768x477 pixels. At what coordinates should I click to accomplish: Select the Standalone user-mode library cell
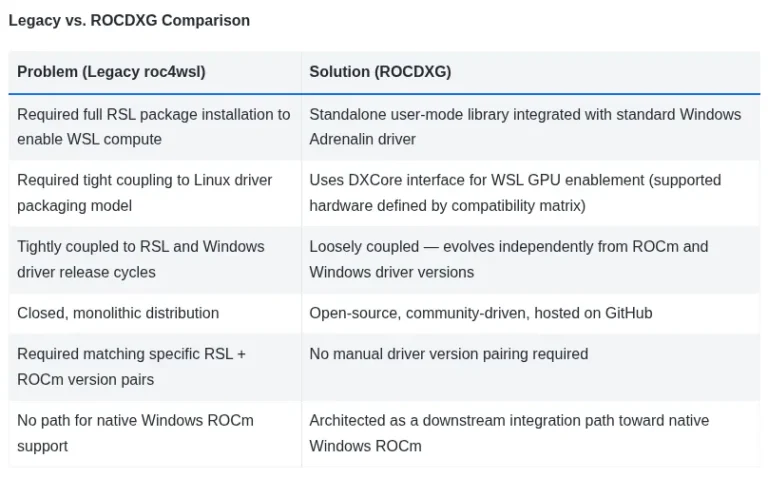525,127
